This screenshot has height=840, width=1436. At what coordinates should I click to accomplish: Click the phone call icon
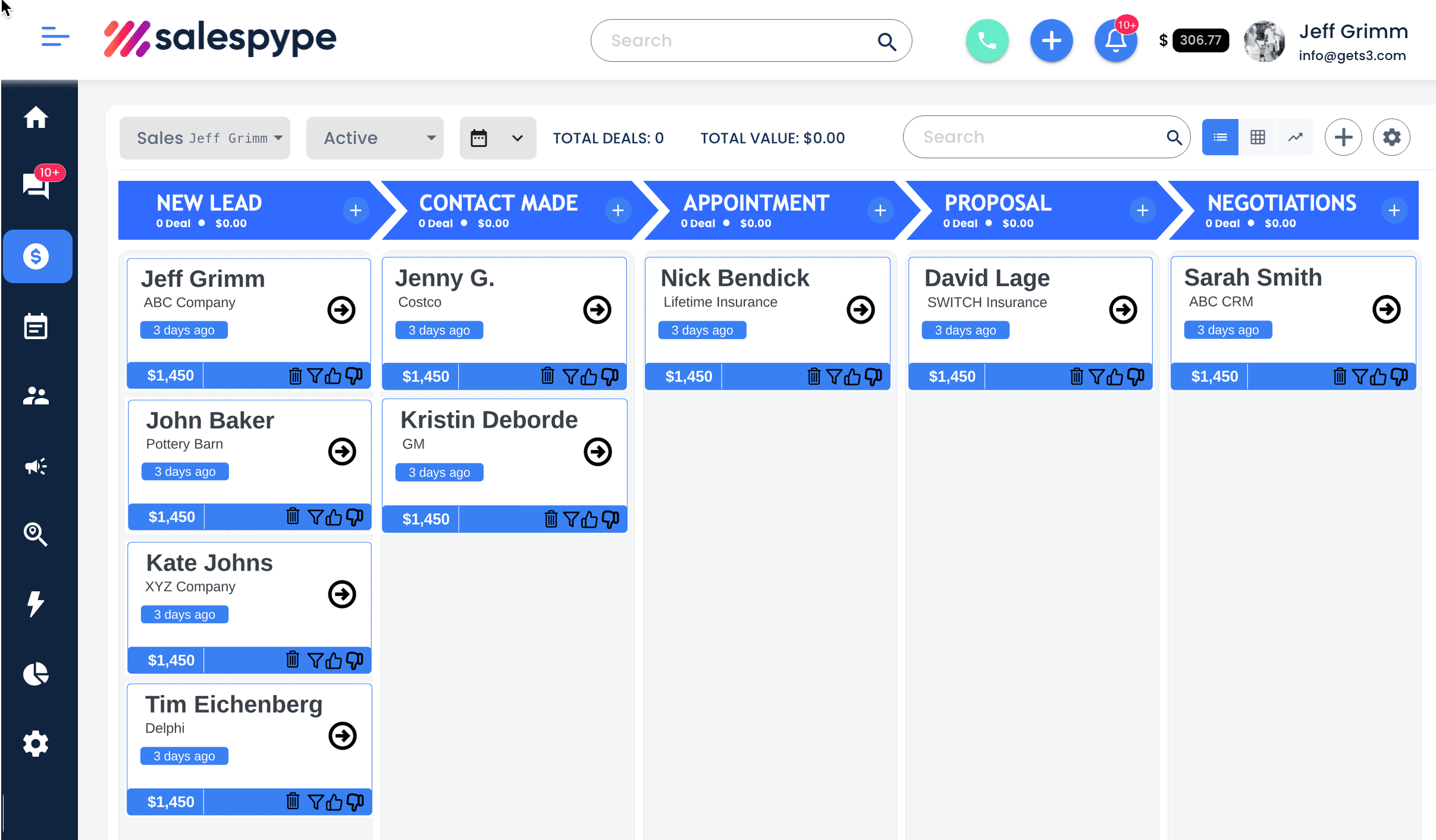[x=987, y=40]
